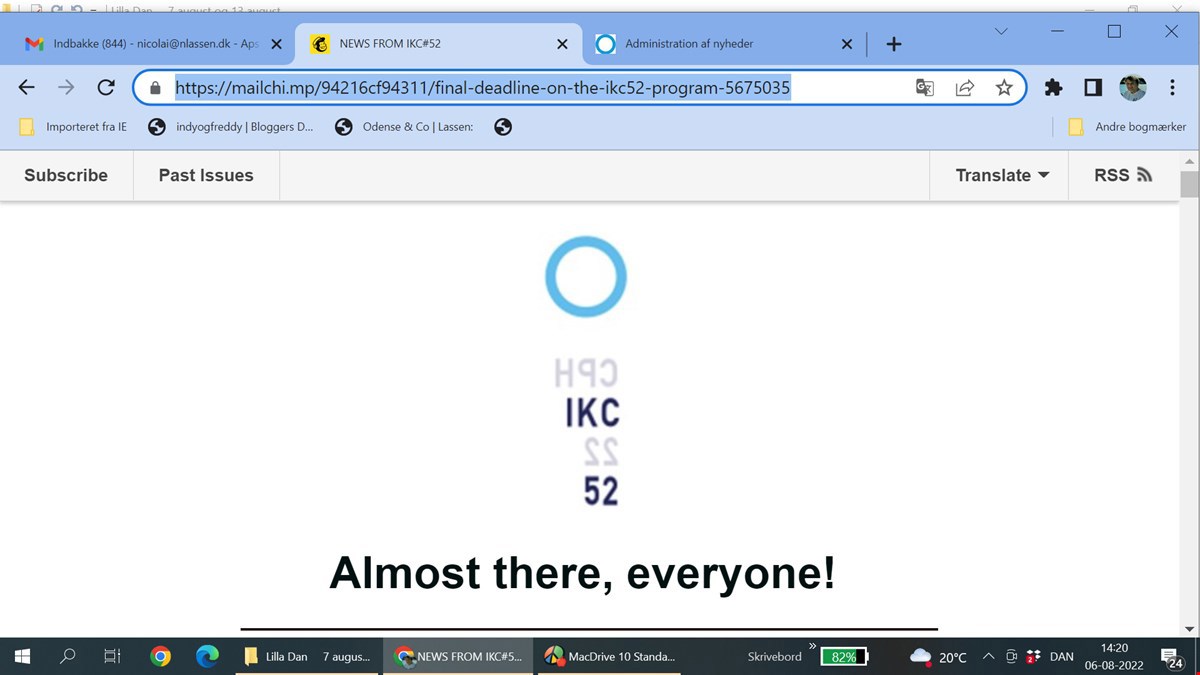Screen dimensions: 1200x675
Task: Open the tab search chevron
Action: point(1001,31)
